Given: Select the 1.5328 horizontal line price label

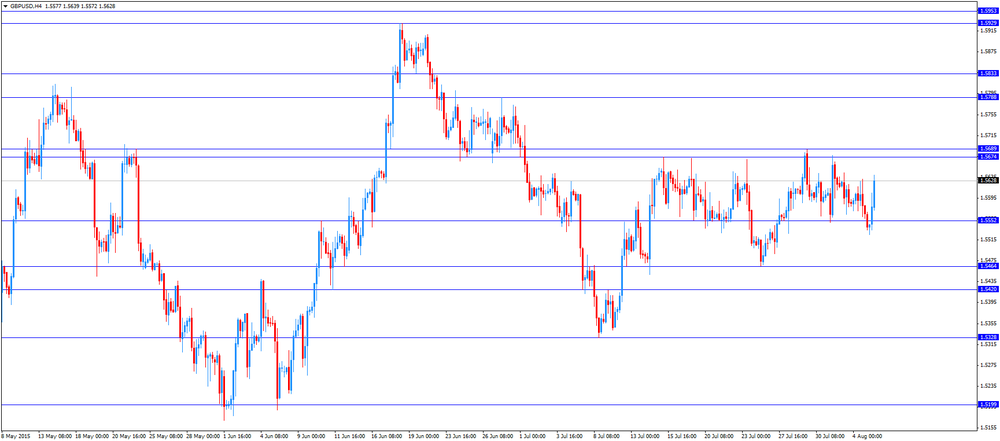Looking at the screenshot, I should pos(988,337).
